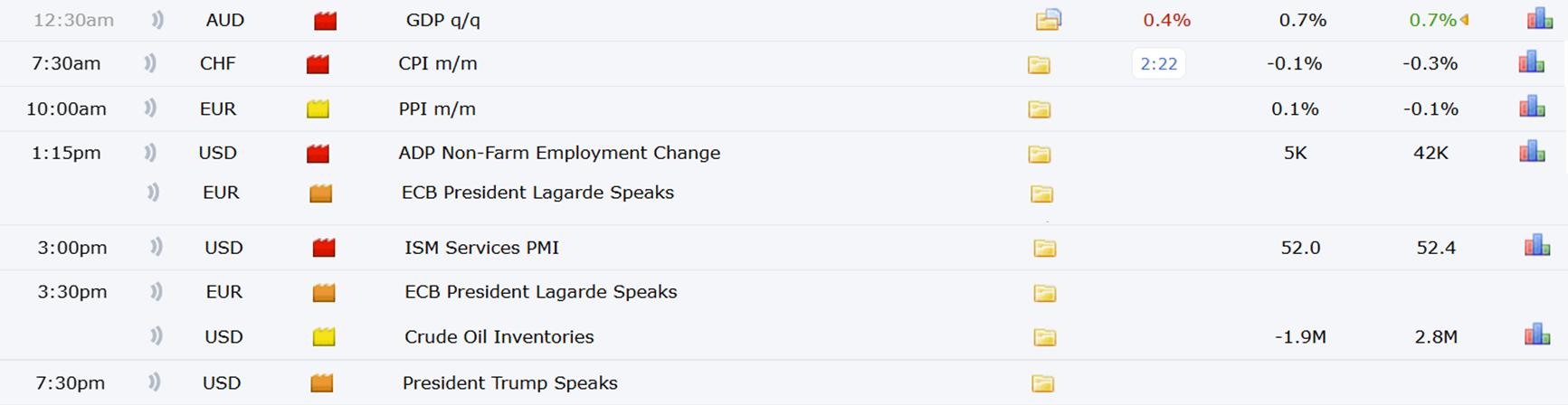This screenshot has height=405, width=1568.
Task: Expand details folder for ISM Services PMI
Action: (1044, 248)
